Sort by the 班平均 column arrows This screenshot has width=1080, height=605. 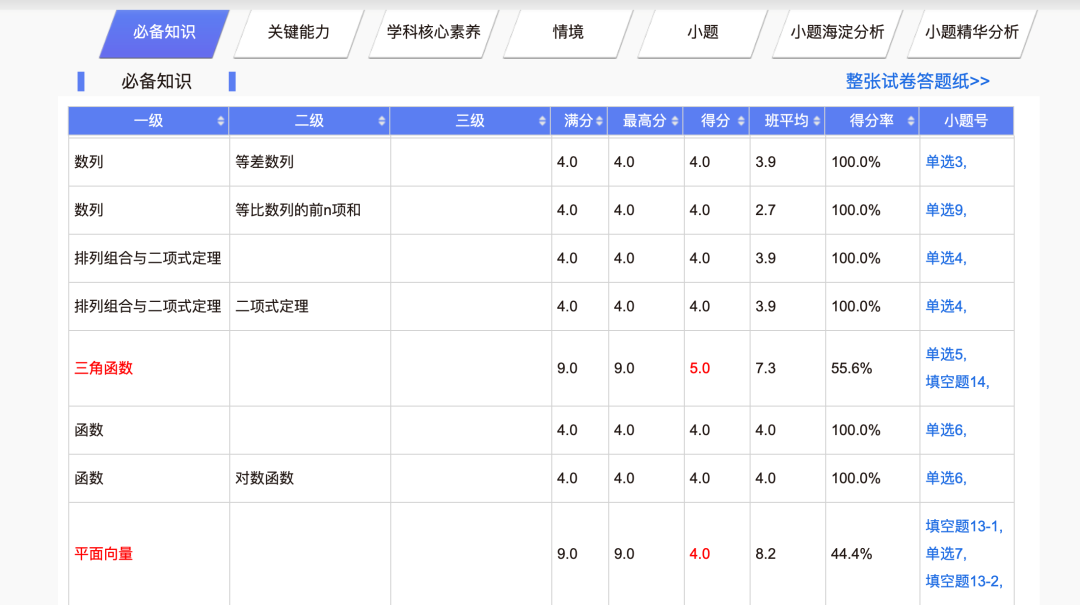click(x=817, y=121)
